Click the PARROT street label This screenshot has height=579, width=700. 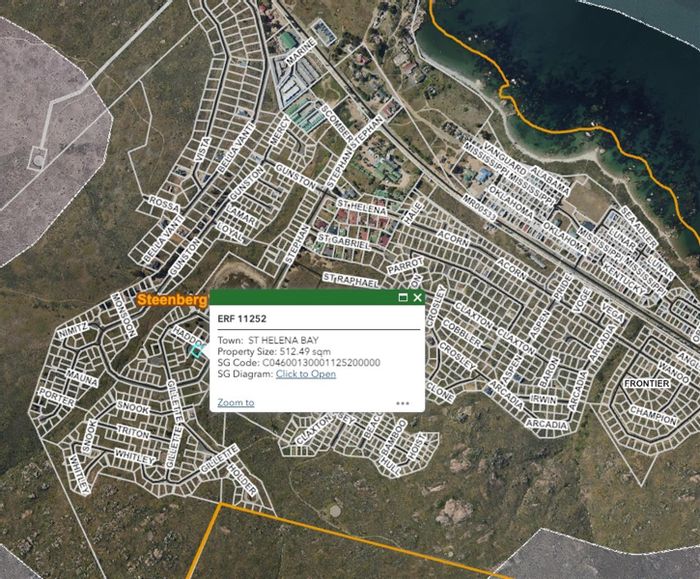405,266
